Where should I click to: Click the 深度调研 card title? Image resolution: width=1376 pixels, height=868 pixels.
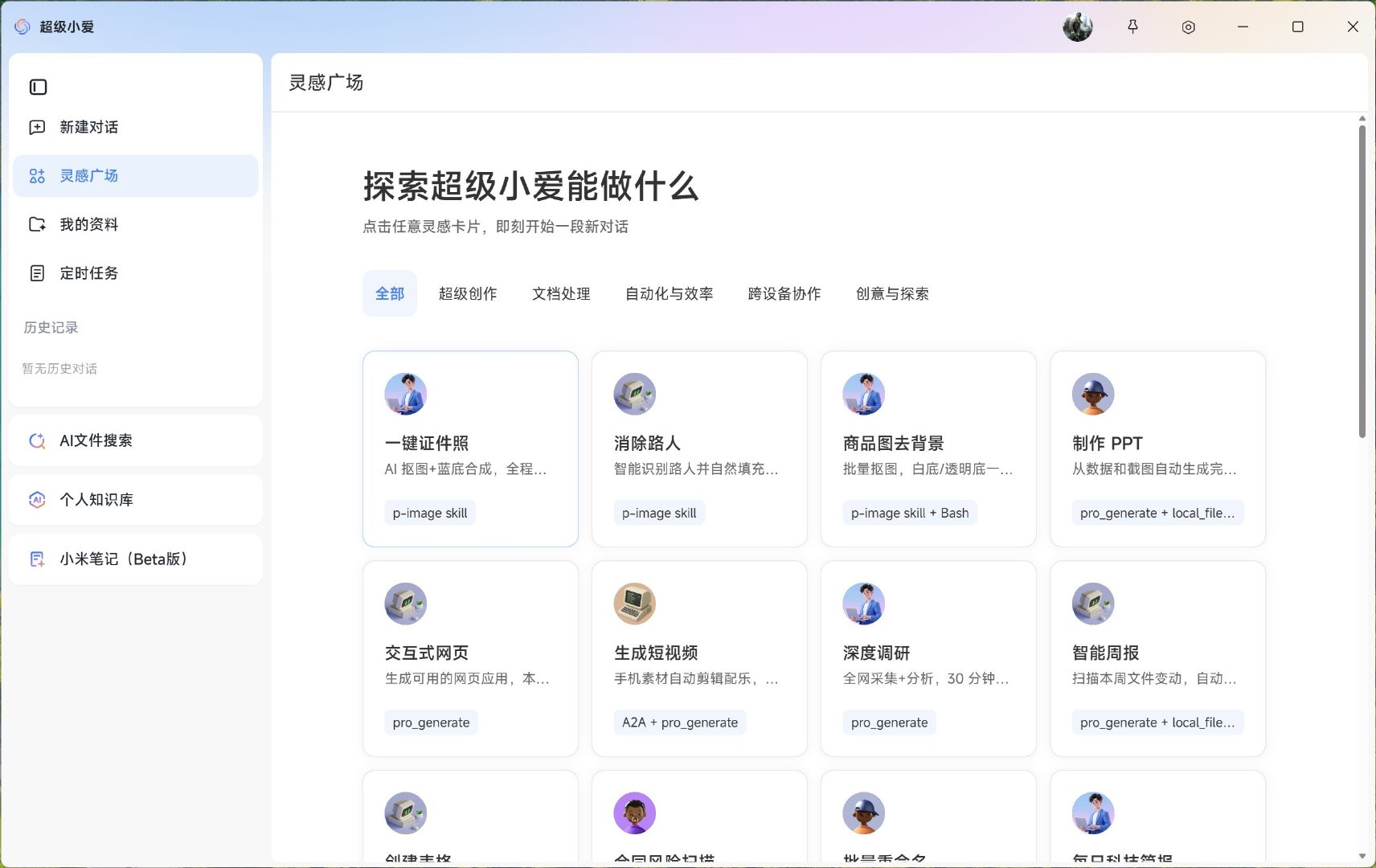pos(876,653)
